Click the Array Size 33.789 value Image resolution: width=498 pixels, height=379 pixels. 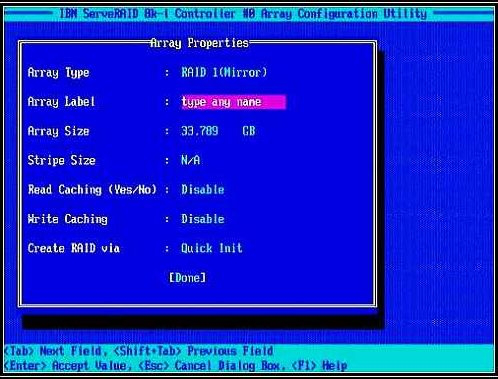pyautogui.click(x=200, y=131)
